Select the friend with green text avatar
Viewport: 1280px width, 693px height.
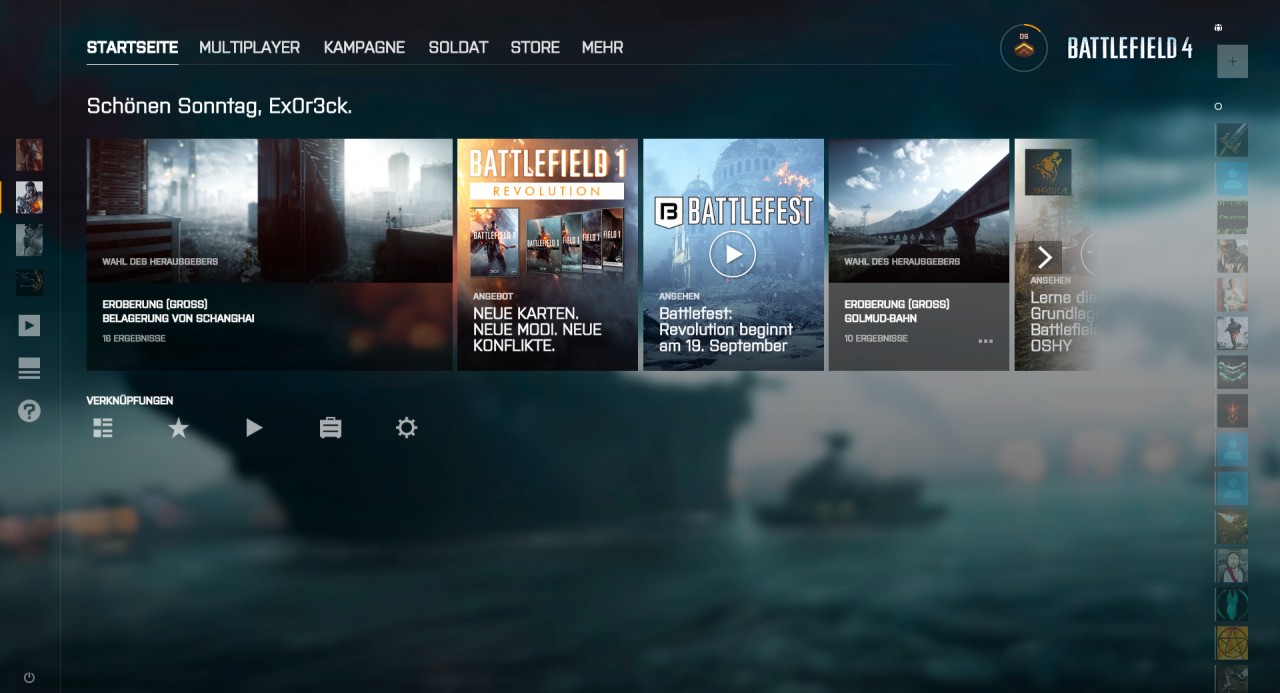[x=1232, y=217]
